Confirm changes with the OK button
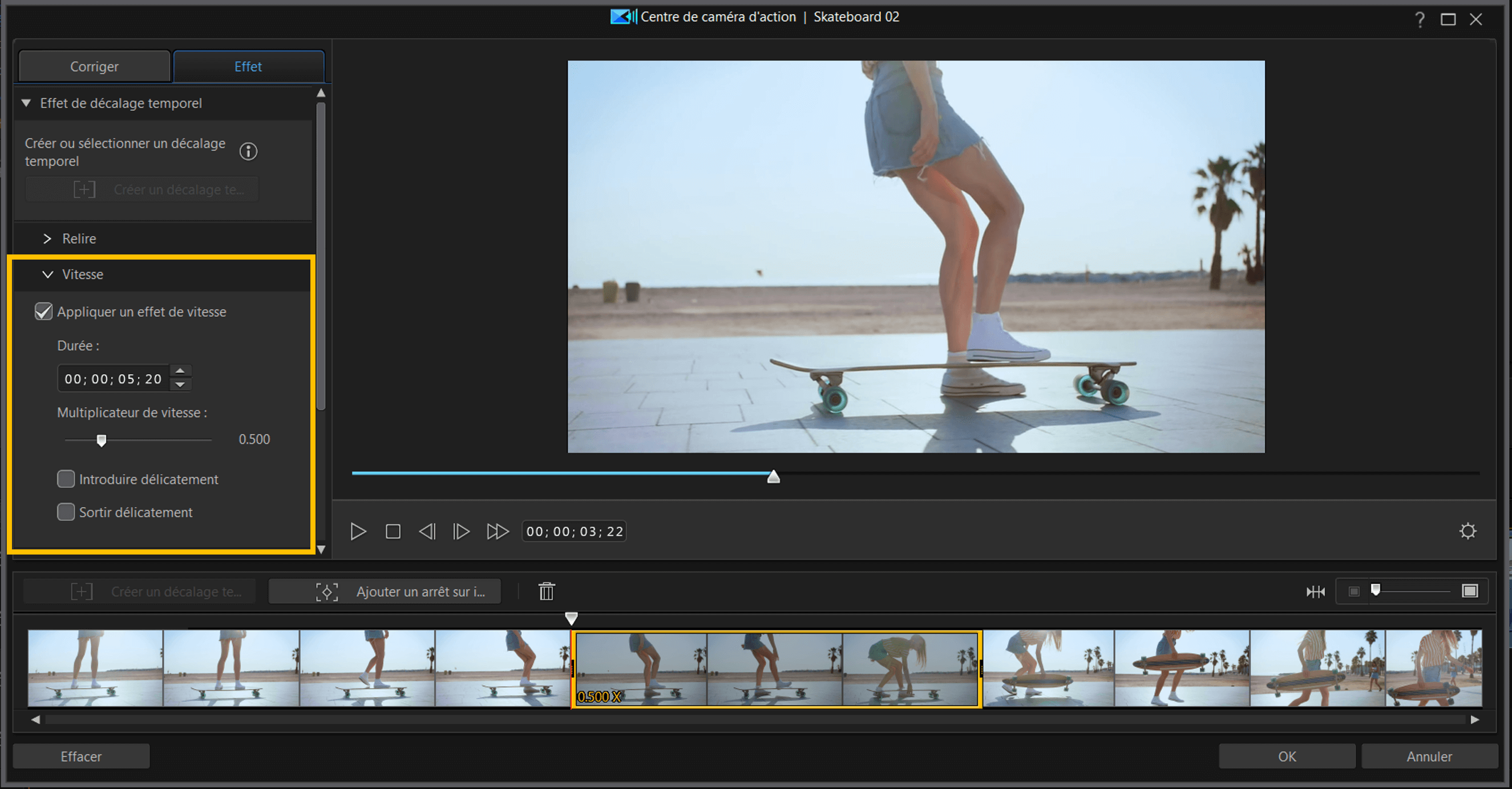 click(1287, 756)
